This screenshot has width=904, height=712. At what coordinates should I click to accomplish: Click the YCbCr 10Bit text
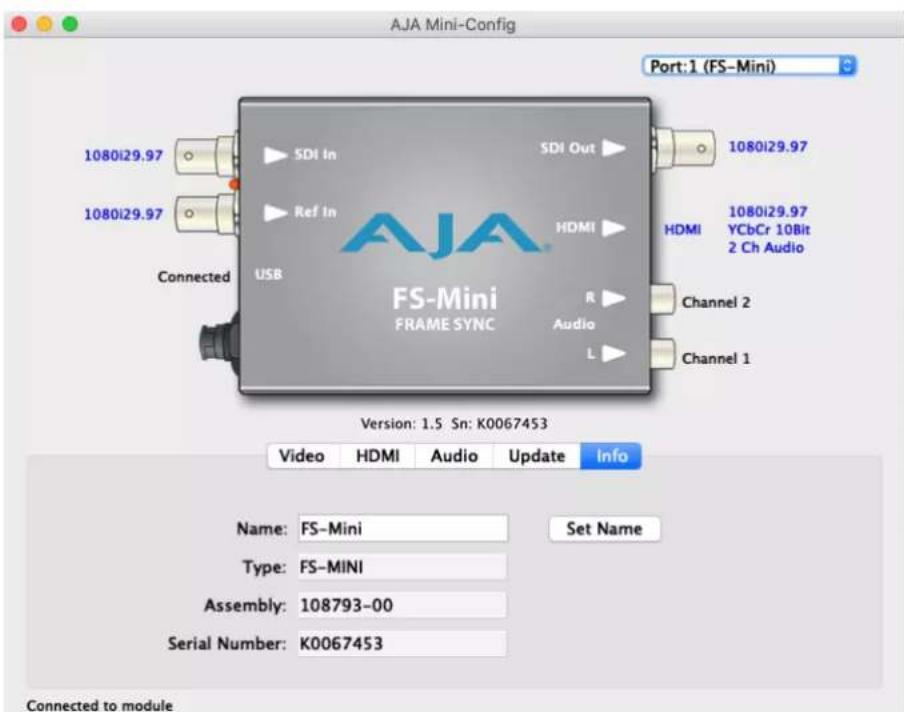click(x=769, y=229)
